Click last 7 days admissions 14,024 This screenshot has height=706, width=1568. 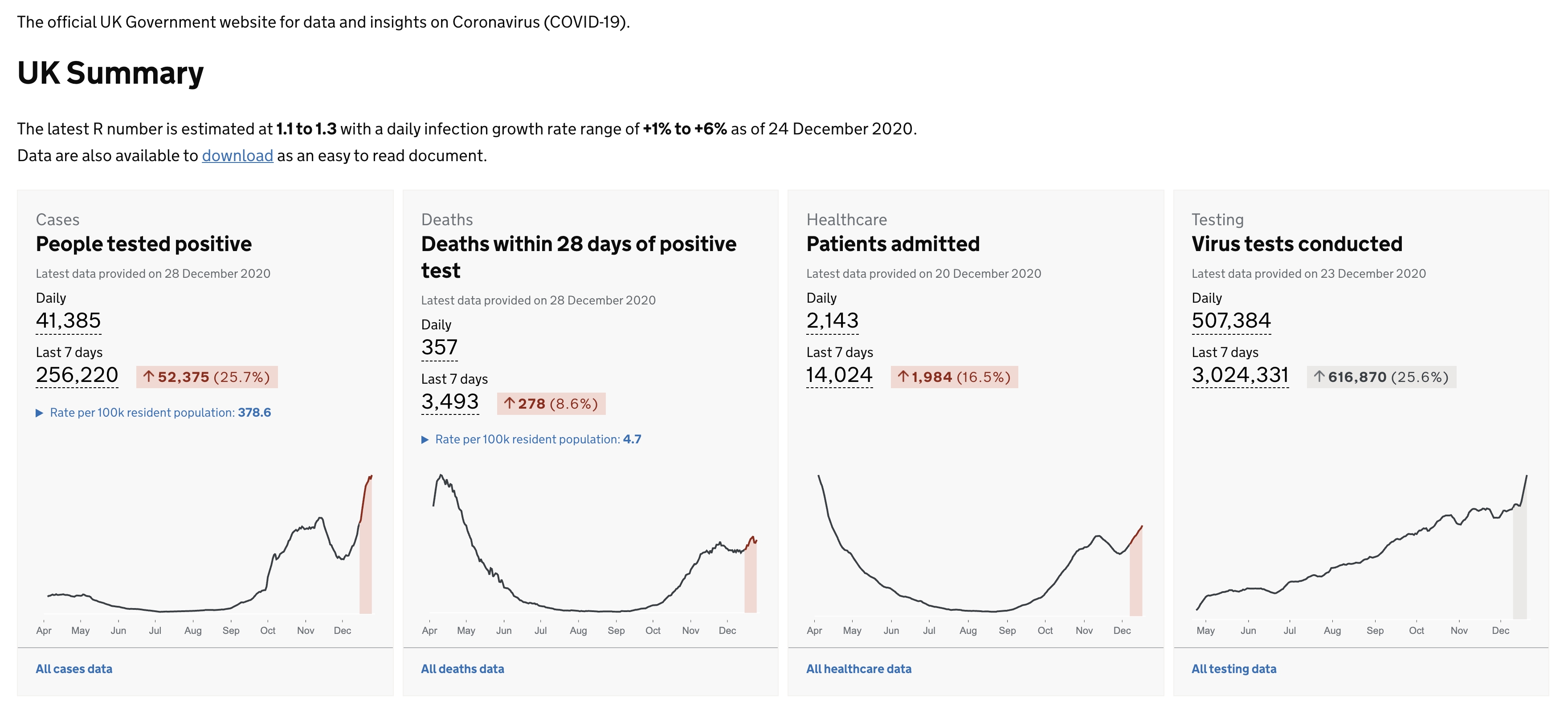tap(839, 375)
